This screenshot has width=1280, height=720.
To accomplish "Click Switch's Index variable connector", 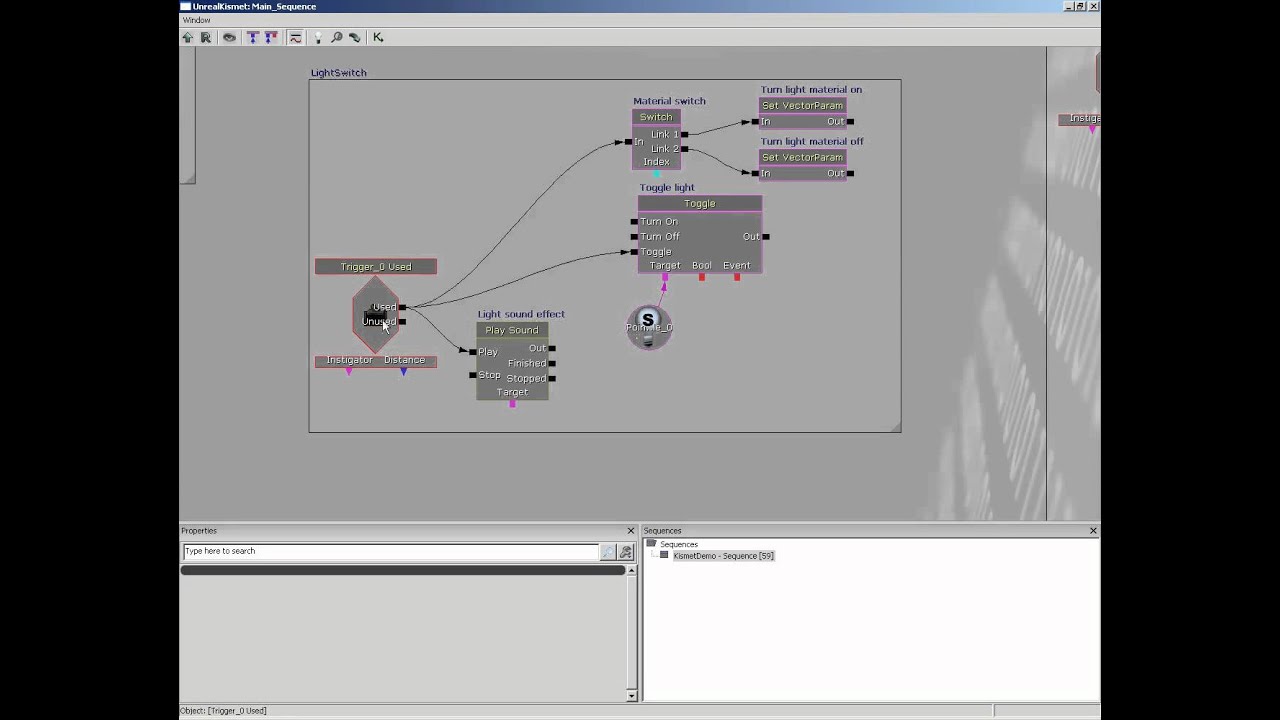I will (x=657, y=174).
